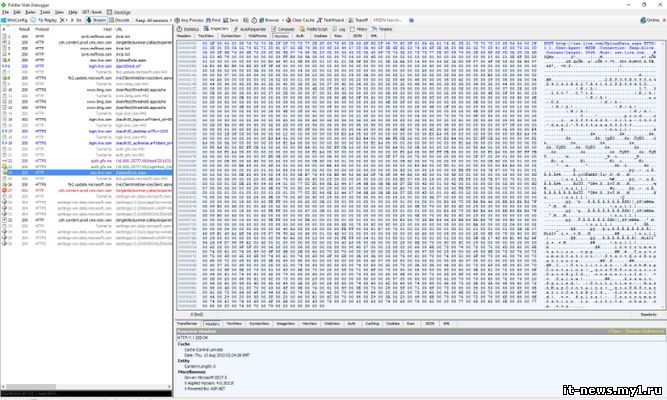The height and width of the screenshot is (400, 667).
Task: Toggle the Decode toolbar option
Action: [x=119, y=20]
